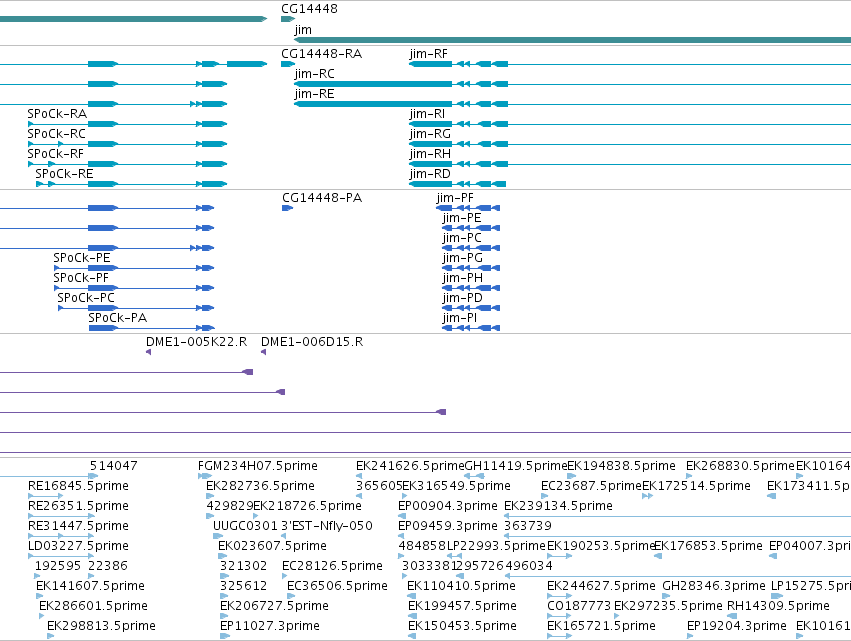Click the GH28346.3prime EST label
The height and width of the screenshot is (641, 851).
[x=714, y=587]
